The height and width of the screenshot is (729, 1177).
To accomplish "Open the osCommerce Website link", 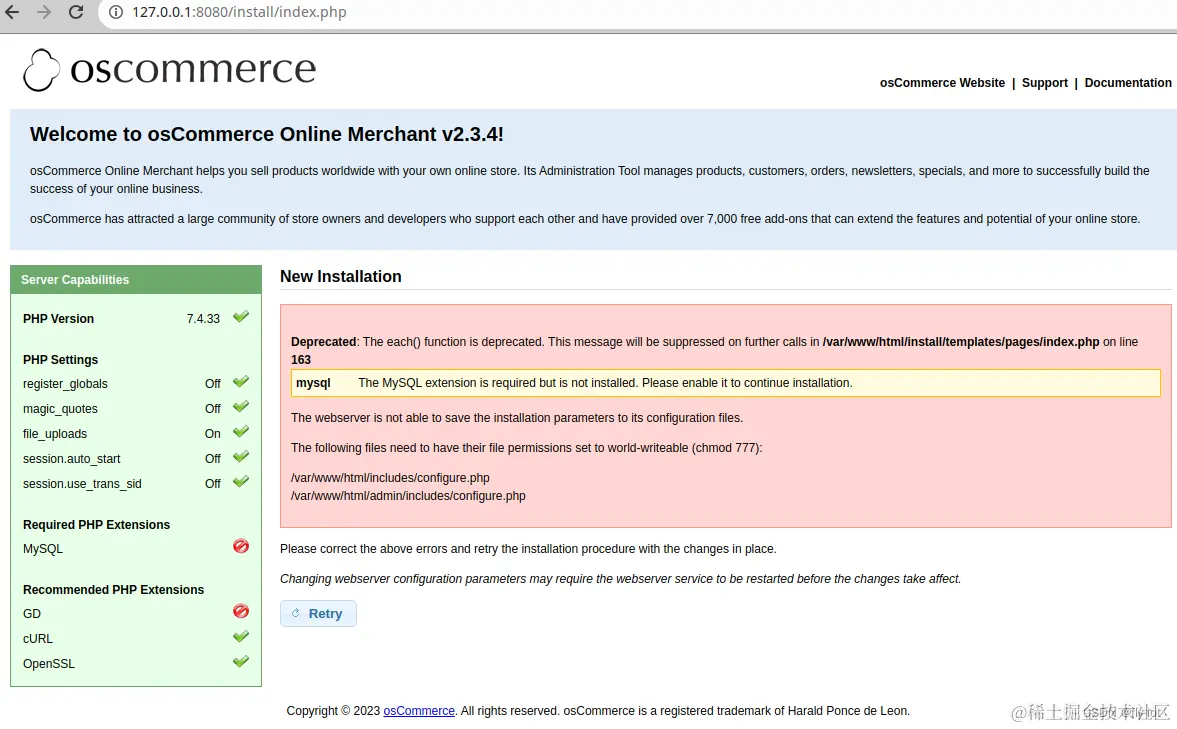I will (942, 83).
